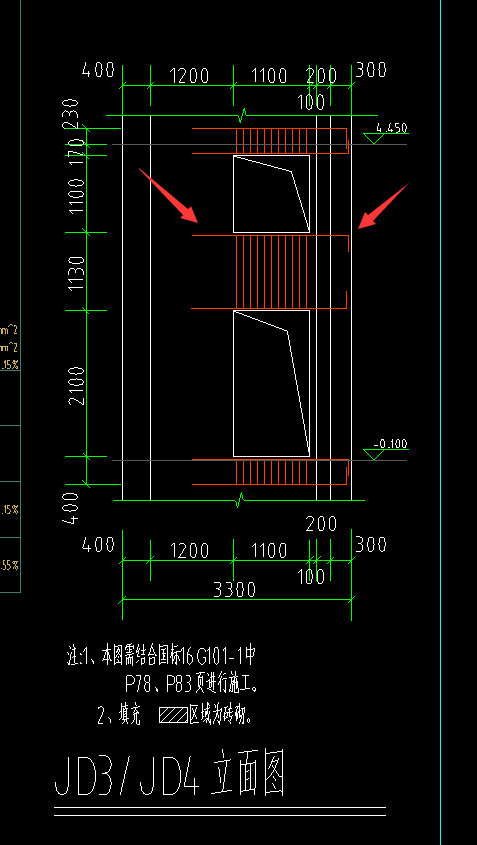The image size is (477, 845).
Task: Select the -0.100 elevation triangle marker
Action: (x=374, y=454)
